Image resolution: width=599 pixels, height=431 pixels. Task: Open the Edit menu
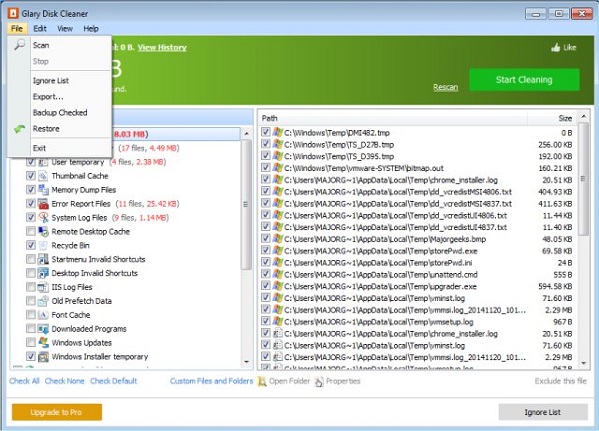coord(40,29)
